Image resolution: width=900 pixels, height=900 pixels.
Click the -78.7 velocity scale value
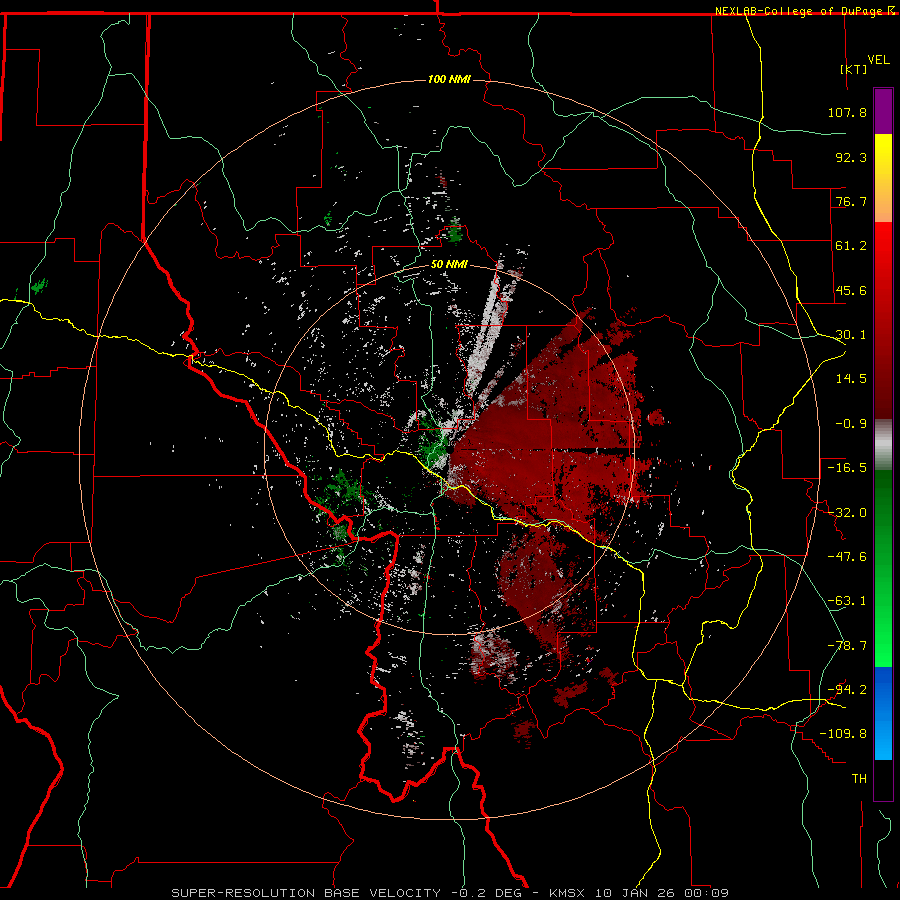coord(847,646)
